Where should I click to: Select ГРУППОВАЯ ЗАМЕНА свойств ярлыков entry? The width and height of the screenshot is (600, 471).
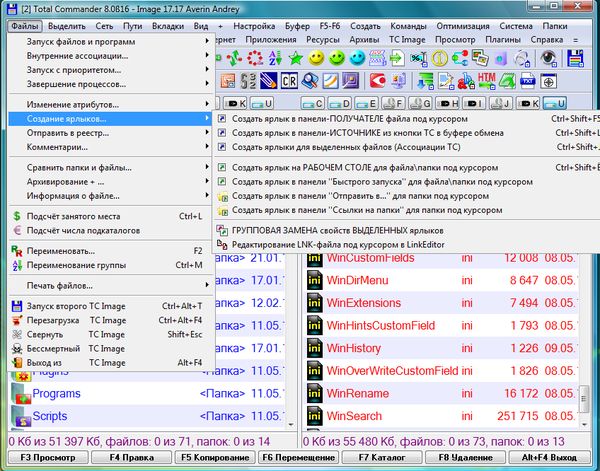(407, 230)
